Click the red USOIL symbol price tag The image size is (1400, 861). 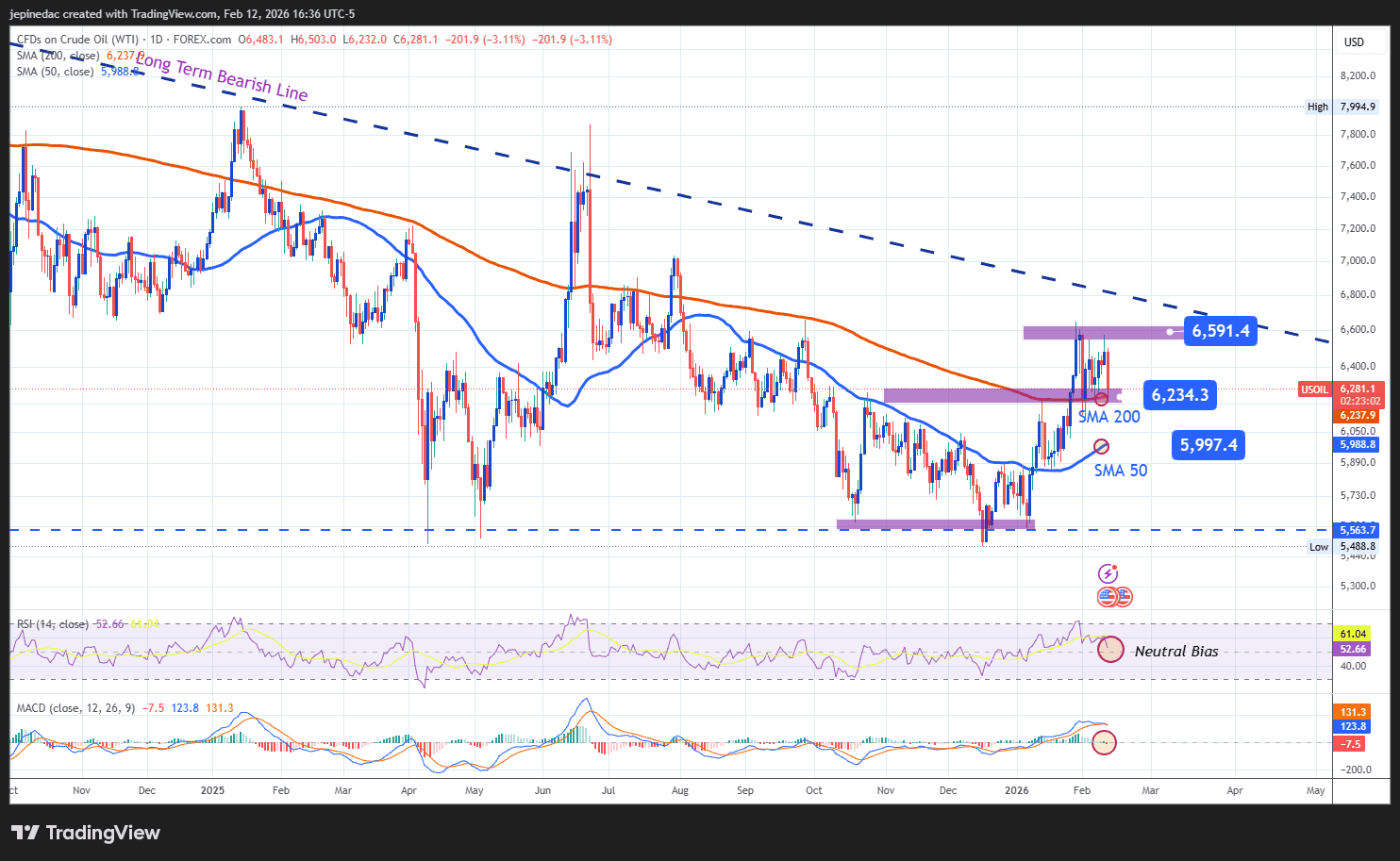point(1314,389)
